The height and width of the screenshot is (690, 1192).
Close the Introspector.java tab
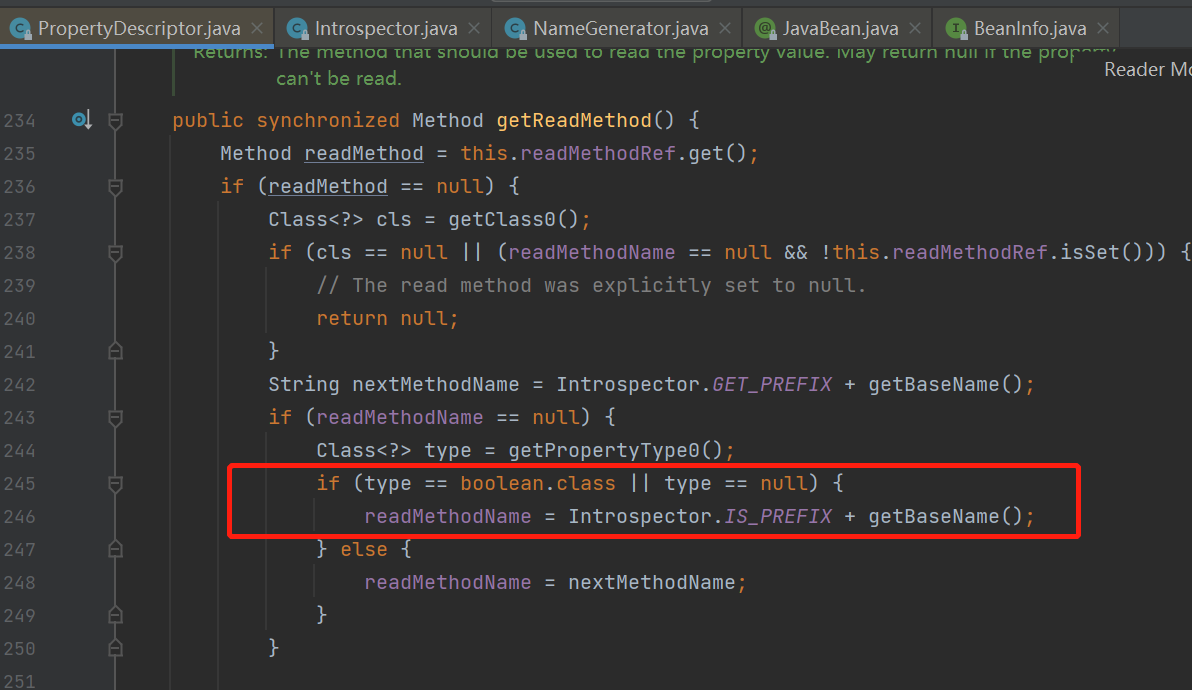474,28
